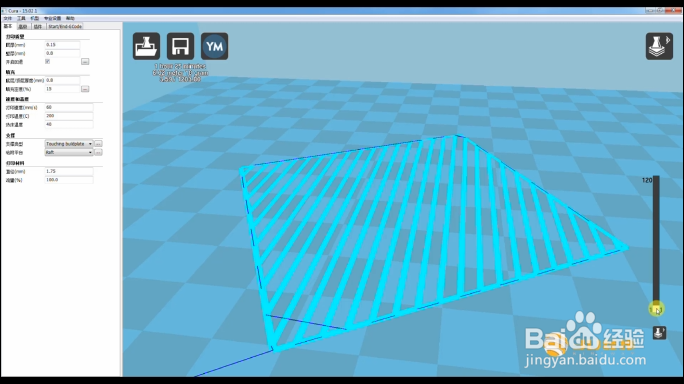684x384 pixels.
Task: Click the layer number label '120'
Action: [x=647, y=180]
